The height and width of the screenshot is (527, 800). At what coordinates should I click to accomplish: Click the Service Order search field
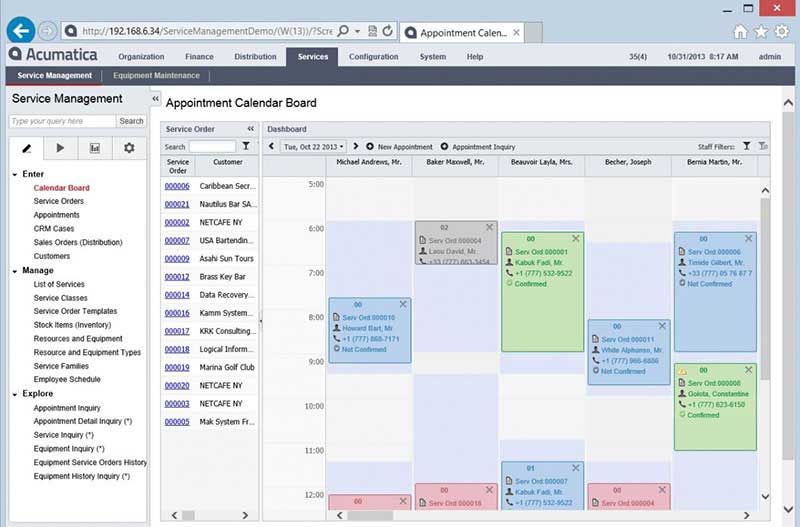point(212,147)
